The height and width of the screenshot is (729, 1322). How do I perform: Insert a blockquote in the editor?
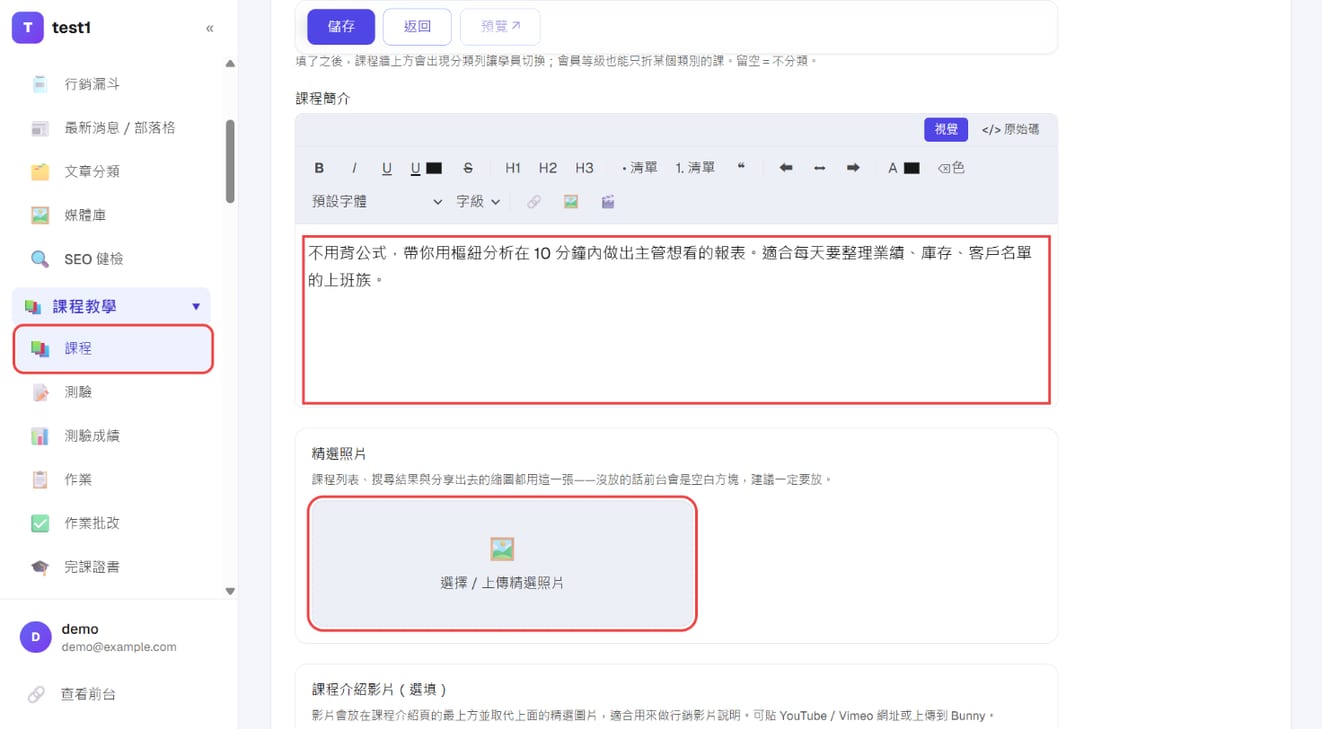click(741, 168)
